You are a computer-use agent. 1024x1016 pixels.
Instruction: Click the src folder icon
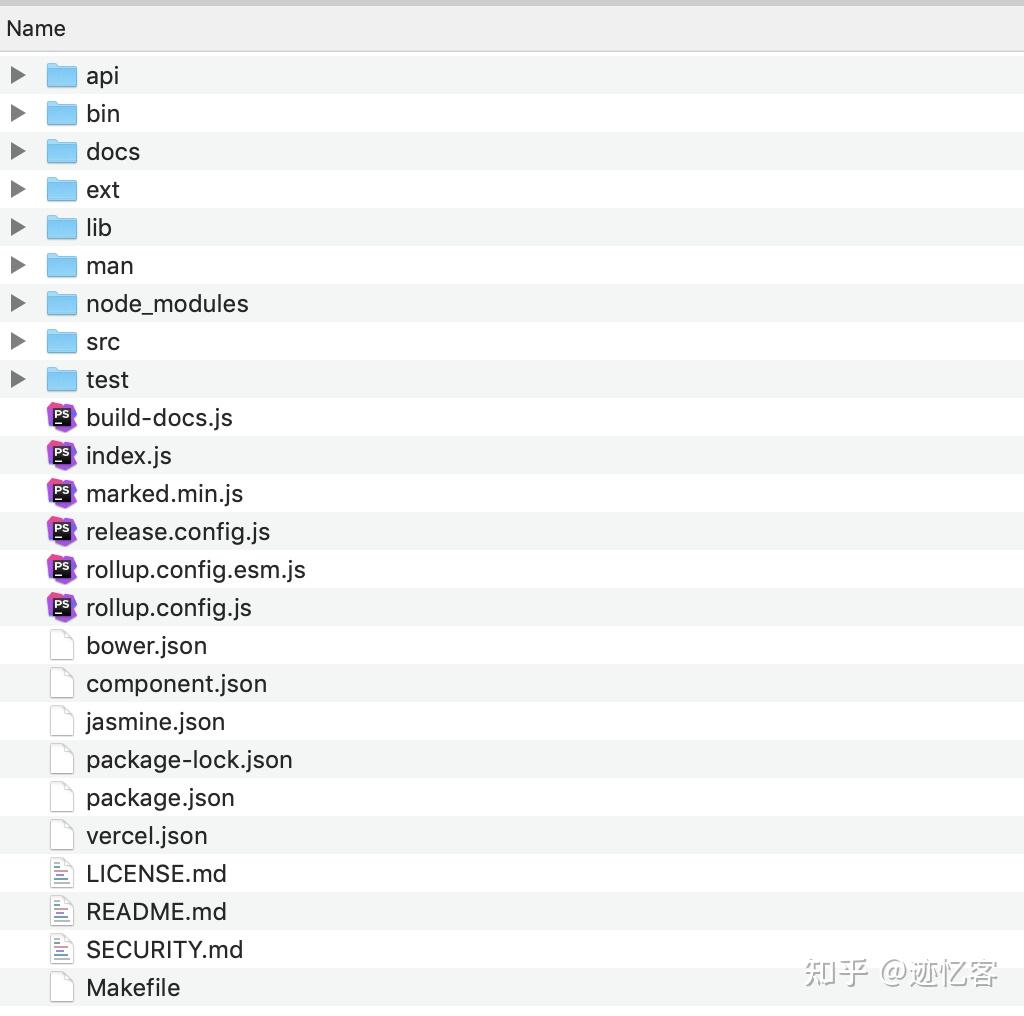coord(61,341)
